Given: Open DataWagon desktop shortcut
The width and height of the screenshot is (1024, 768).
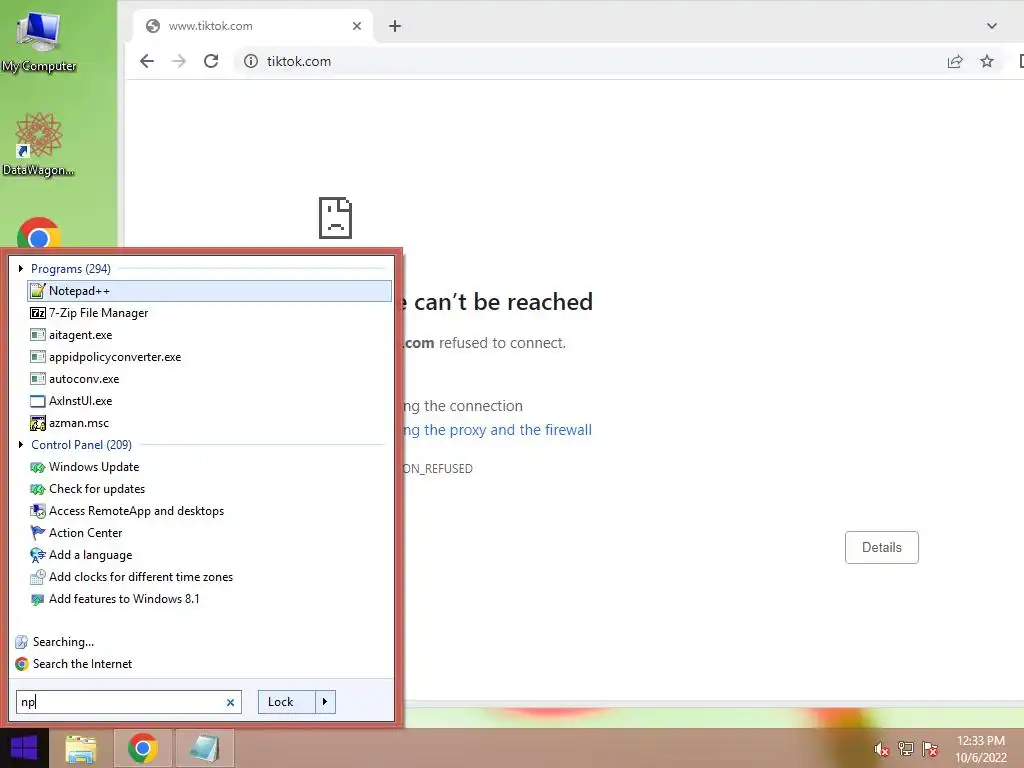Looking at the screenshot, I should (39, 144).
